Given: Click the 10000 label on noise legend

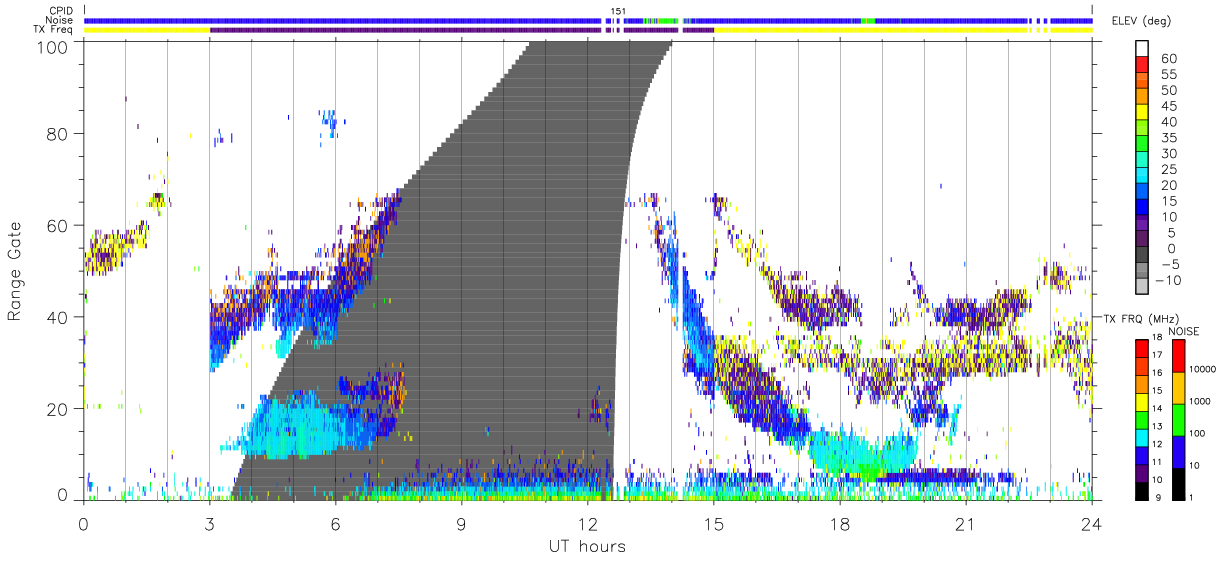Looking at the screenshot, I should click(1203, 369).
